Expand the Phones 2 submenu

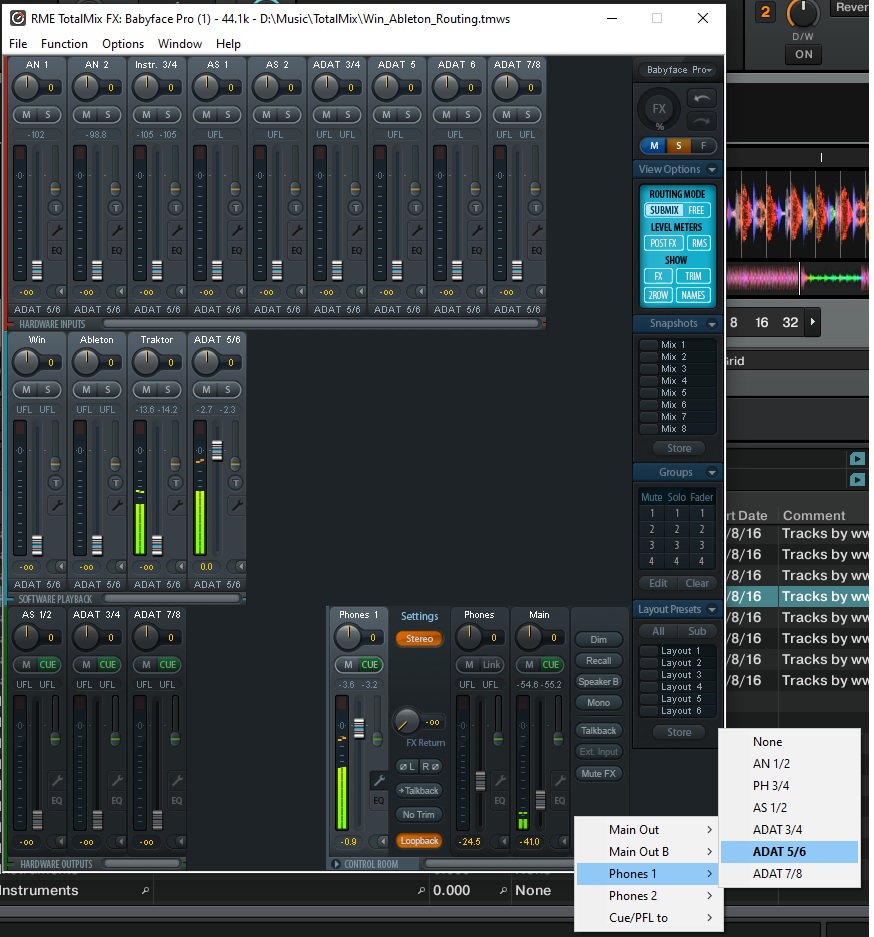pos(648,896)
